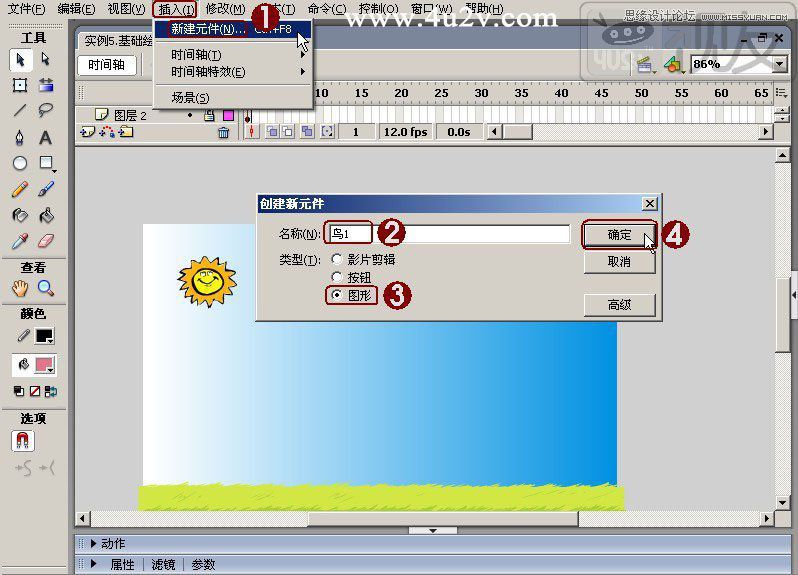Select the Text tool
Image resolution: width=798 pixels, height=575 pixels.
tap(45, 138)
